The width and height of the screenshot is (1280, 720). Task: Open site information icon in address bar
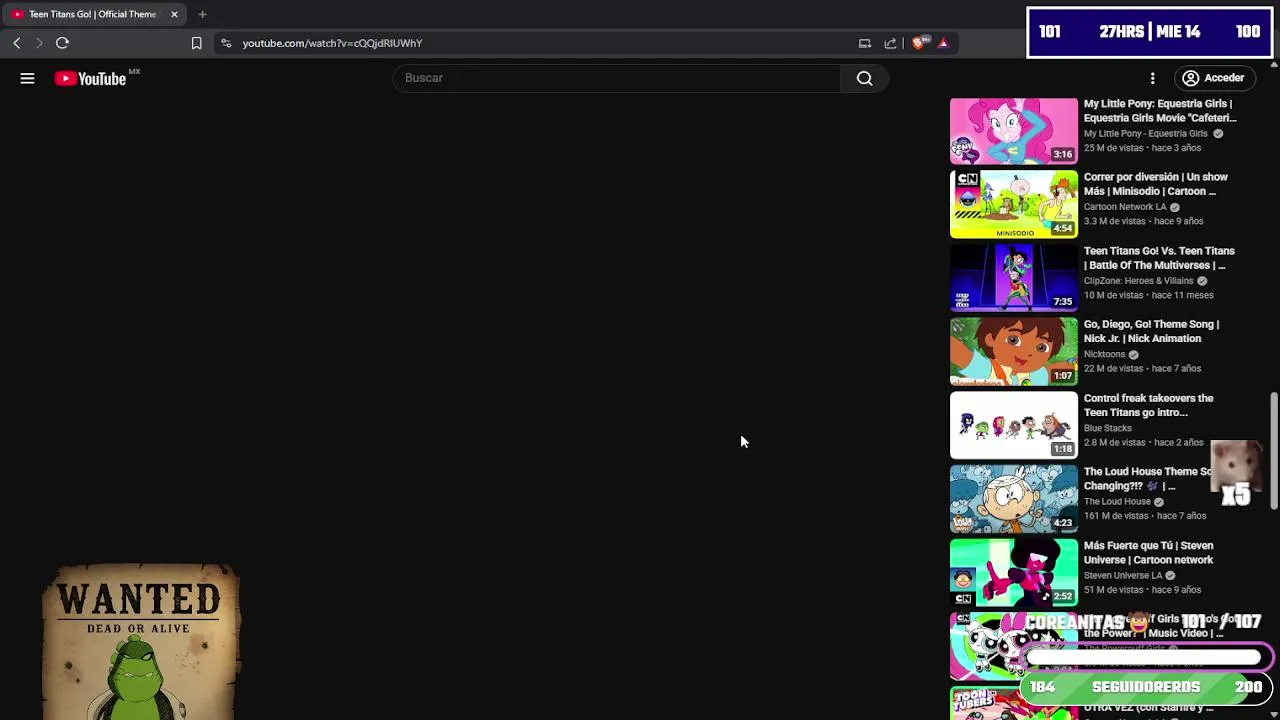click(x=226, y=43)
